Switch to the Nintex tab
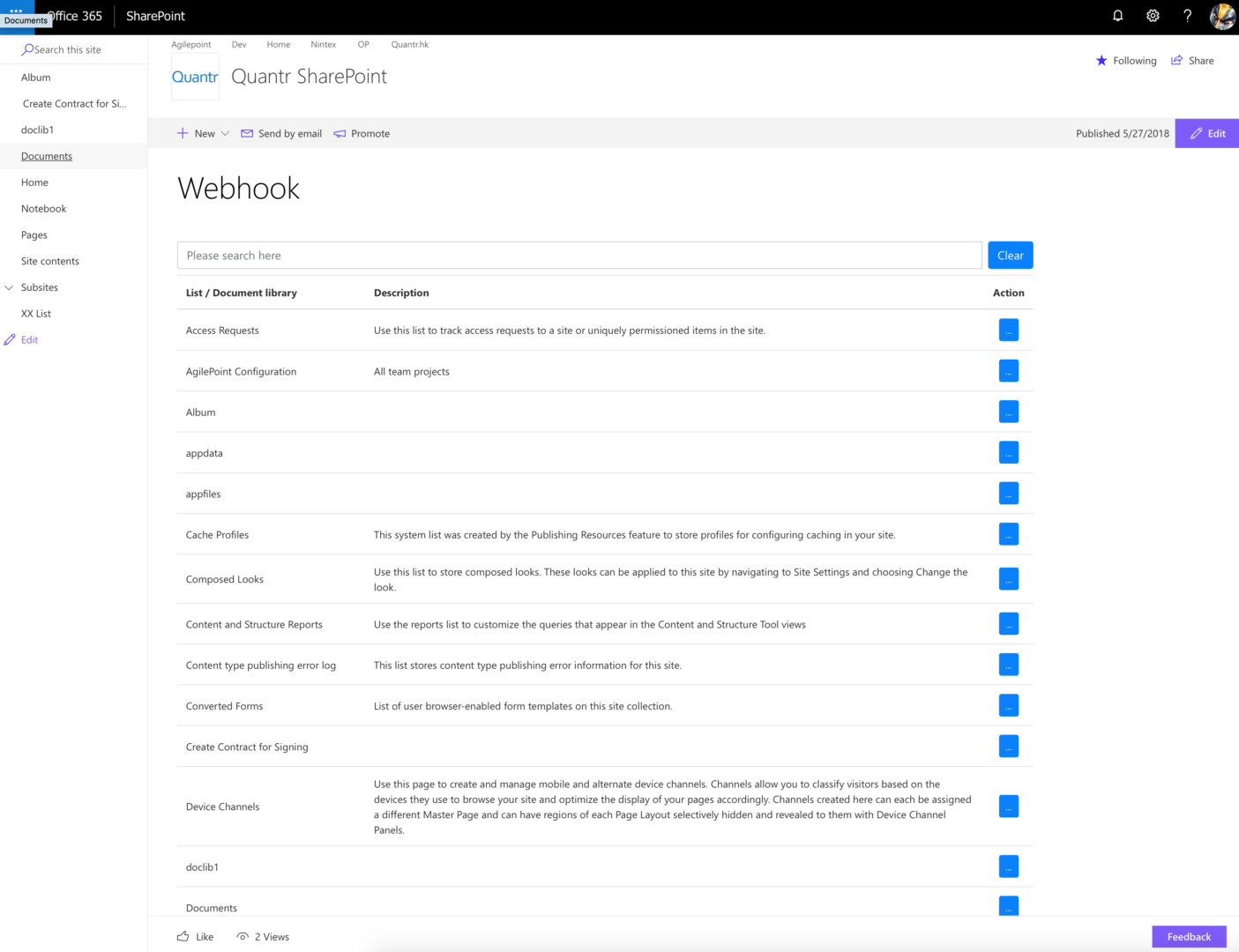The image size is (1239, 952). click(324, 44)
